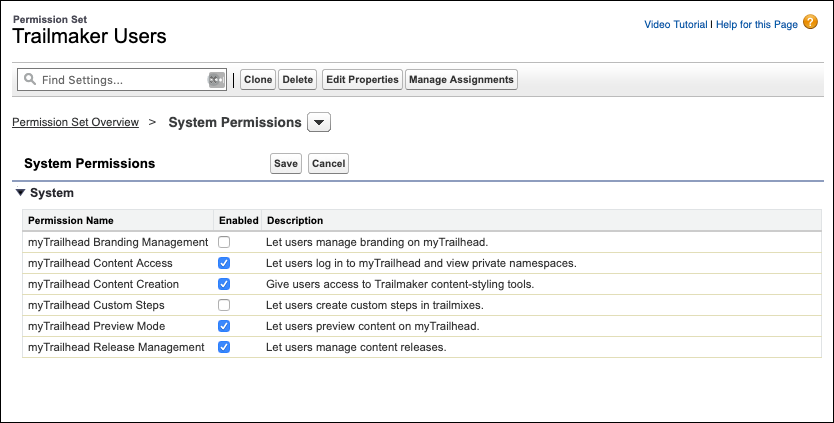Click the magnifier icon in Find Settings
The image size is (834, 423).
30,79
